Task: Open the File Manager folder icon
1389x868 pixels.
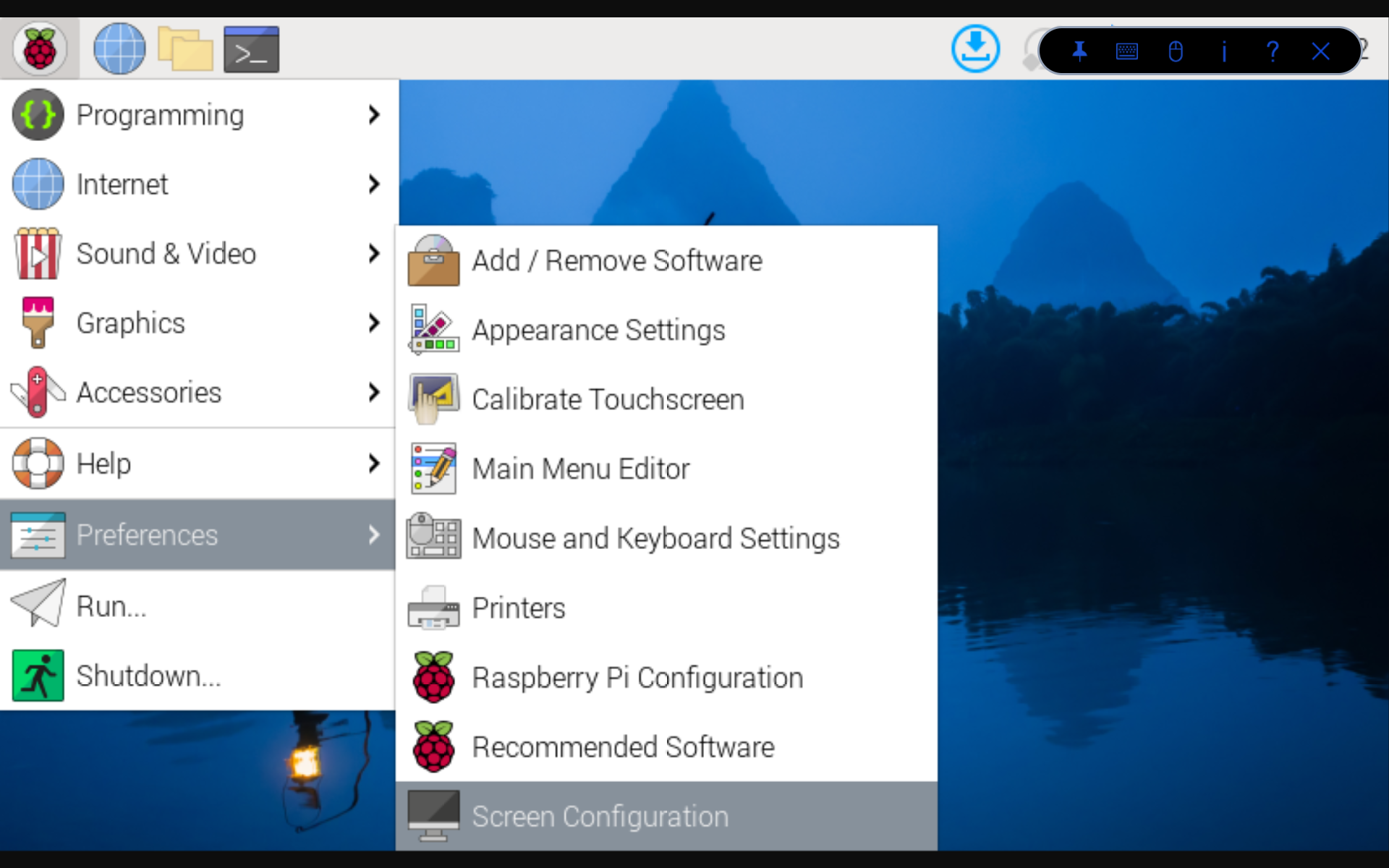Action: pos(185,49)
